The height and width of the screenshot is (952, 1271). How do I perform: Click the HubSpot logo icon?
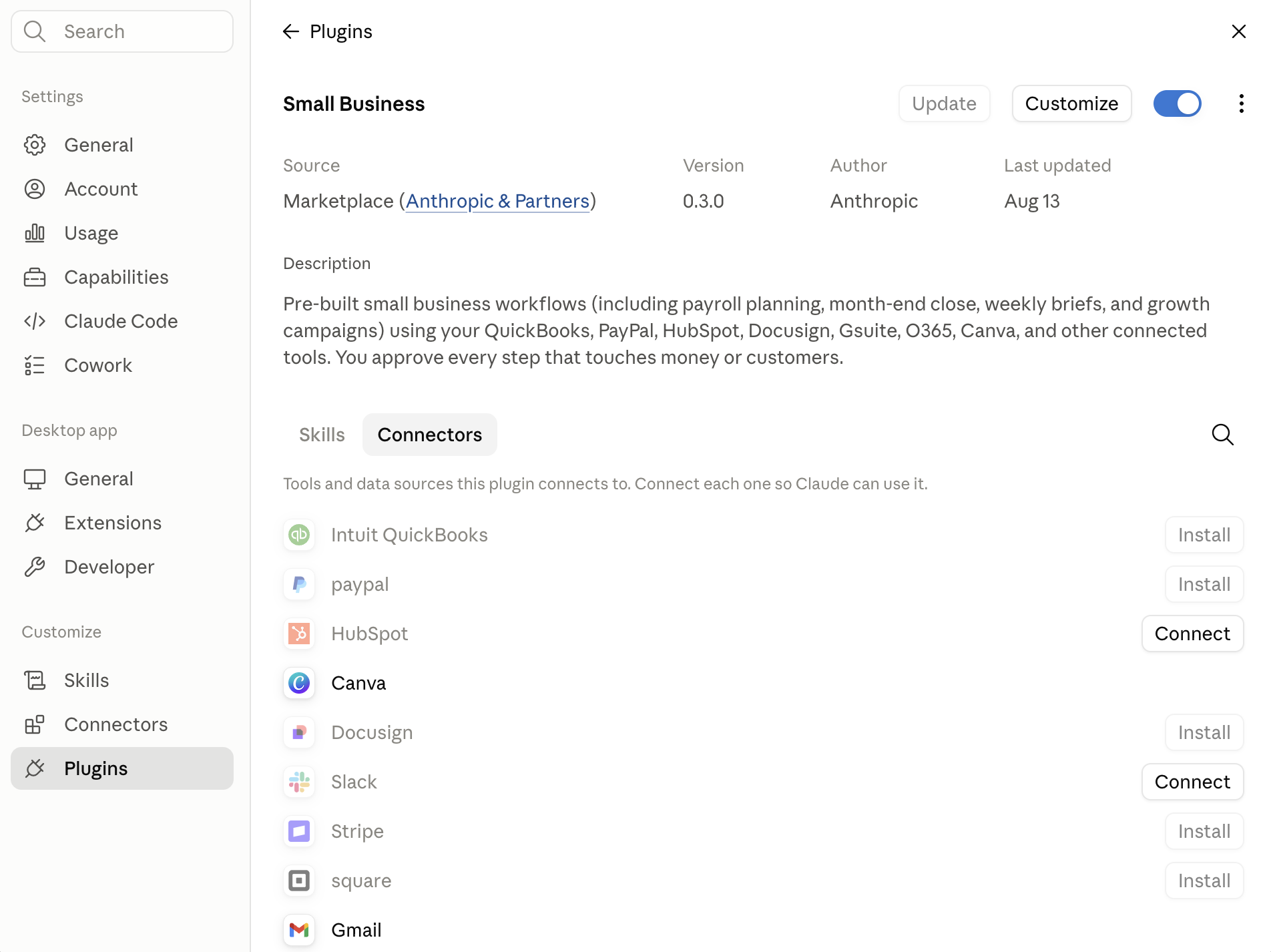[299, 634]
